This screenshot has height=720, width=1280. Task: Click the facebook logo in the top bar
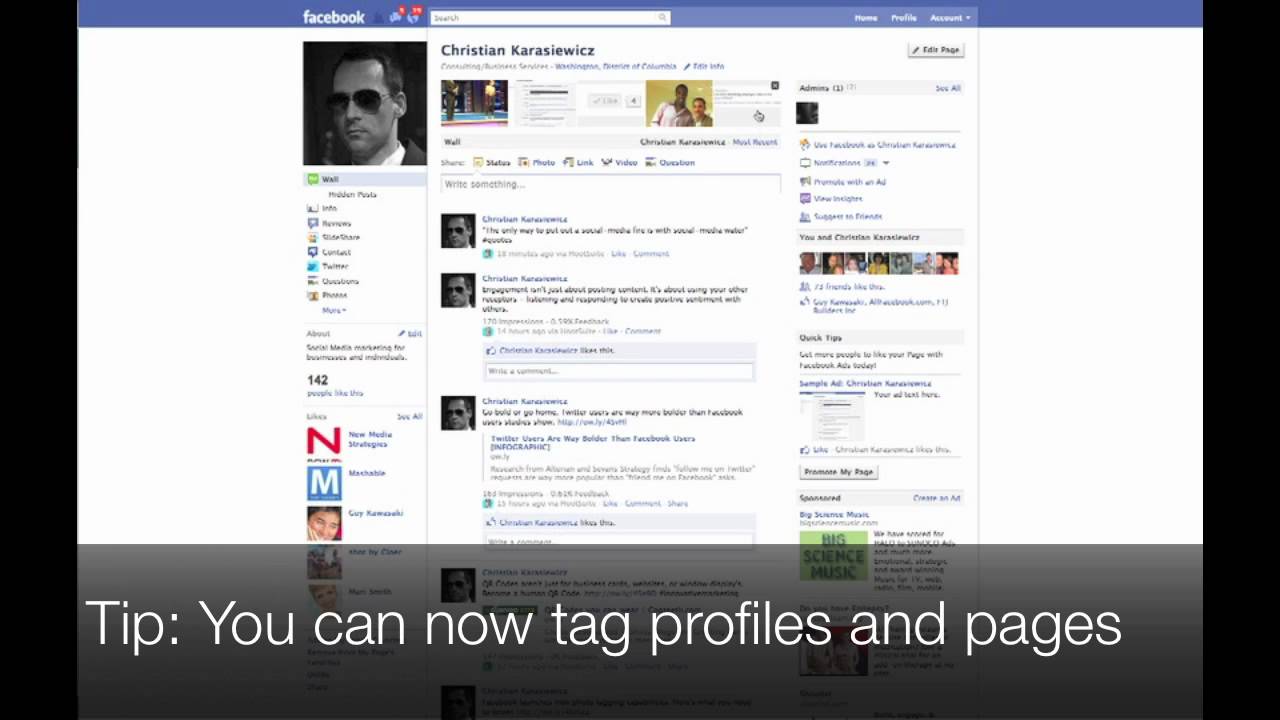click(334, 17)
